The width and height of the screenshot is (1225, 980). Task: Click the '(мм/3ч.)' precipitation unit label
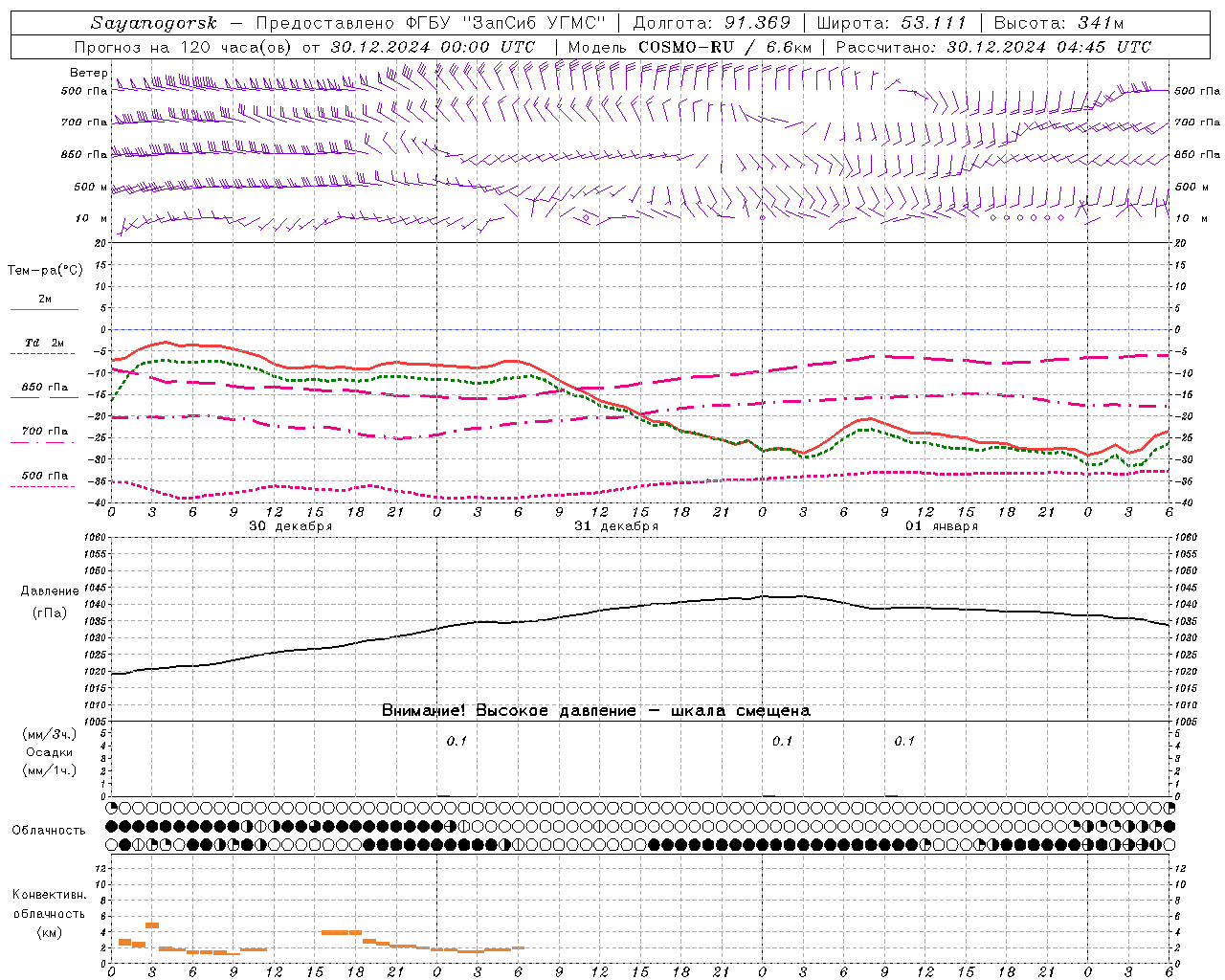[49, 734]
